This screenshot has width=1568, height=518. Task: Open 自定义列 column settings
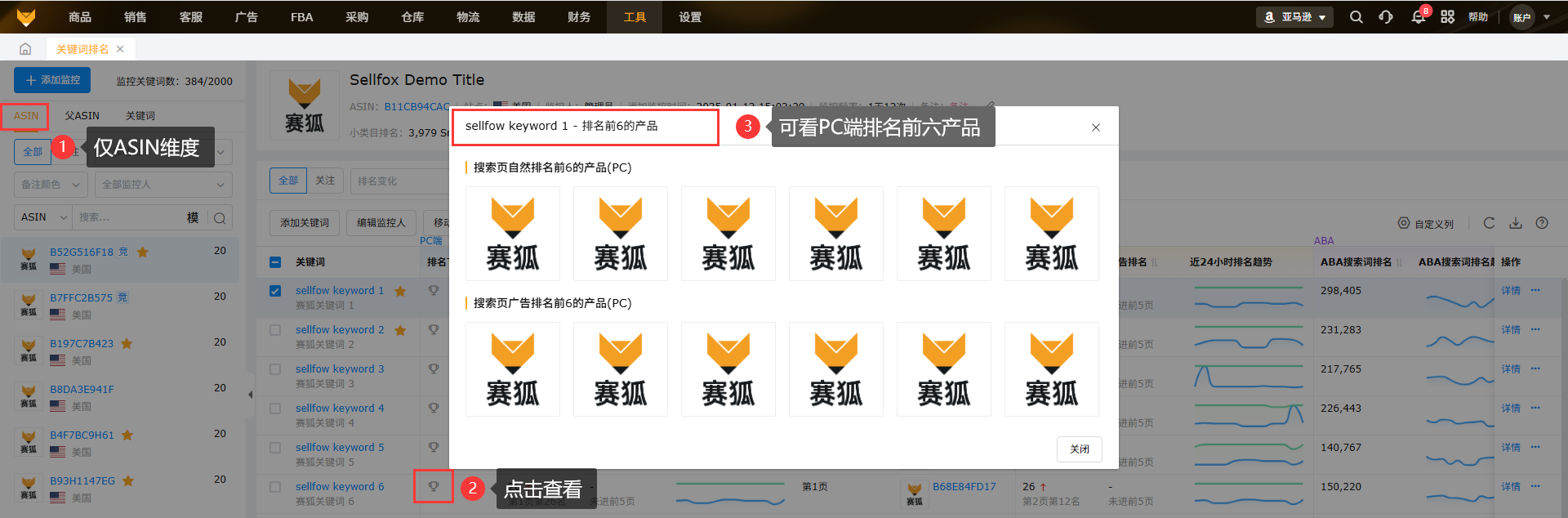[x=1426, y=224]
